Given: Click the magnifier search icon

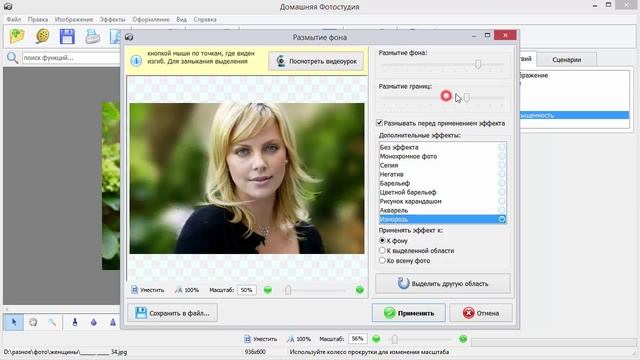Looking at the screenshot, I should [x=12, y=58].
